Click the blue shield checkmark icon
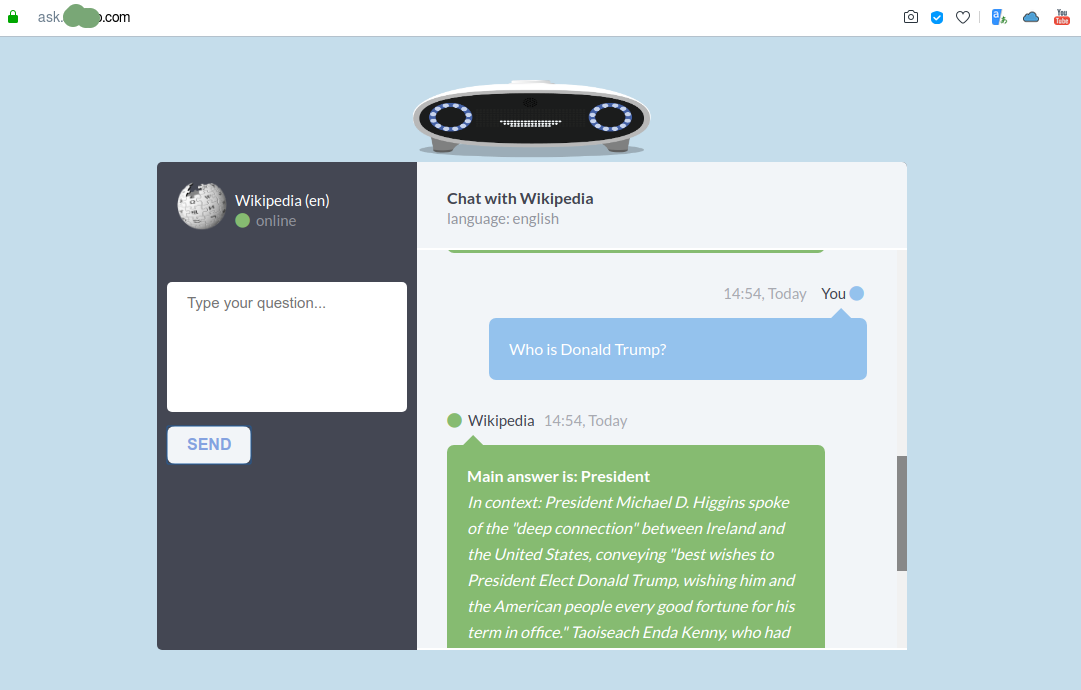1081x690 pixels. [937, 17]
